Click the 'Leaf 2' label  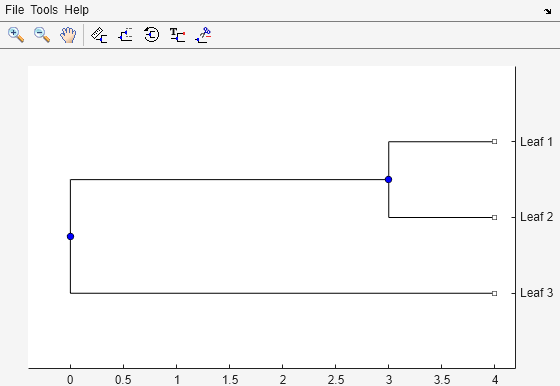point(536,217)
